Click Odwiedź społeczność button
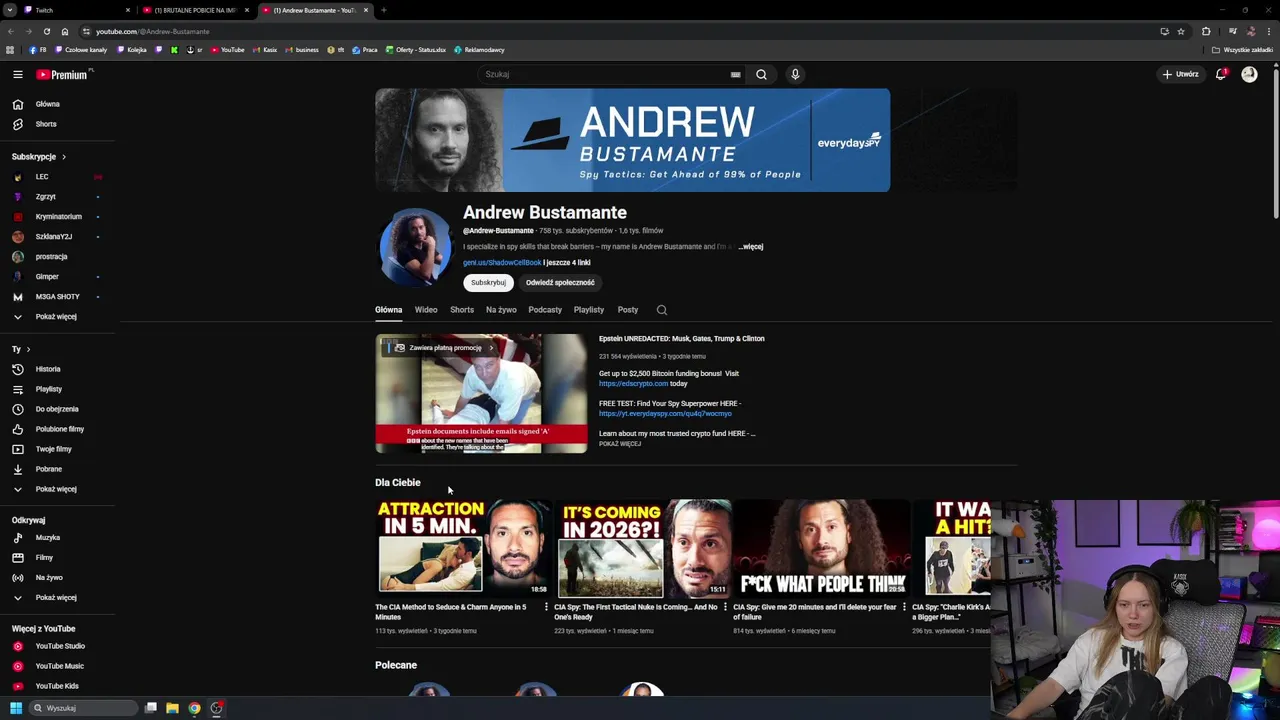The width and height of the screenshot is (1280, 720). pos(560,283)
